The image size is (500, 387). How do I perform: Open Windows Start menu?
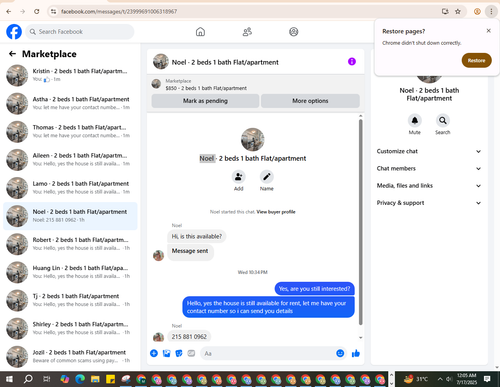[x=9, y=379]
